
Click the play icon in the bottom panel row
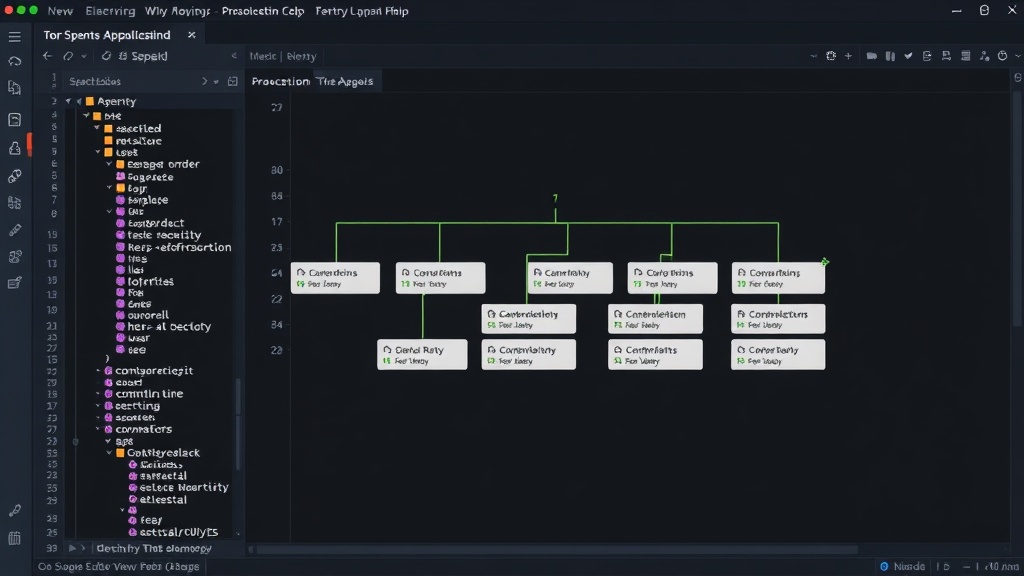(72, 548)
